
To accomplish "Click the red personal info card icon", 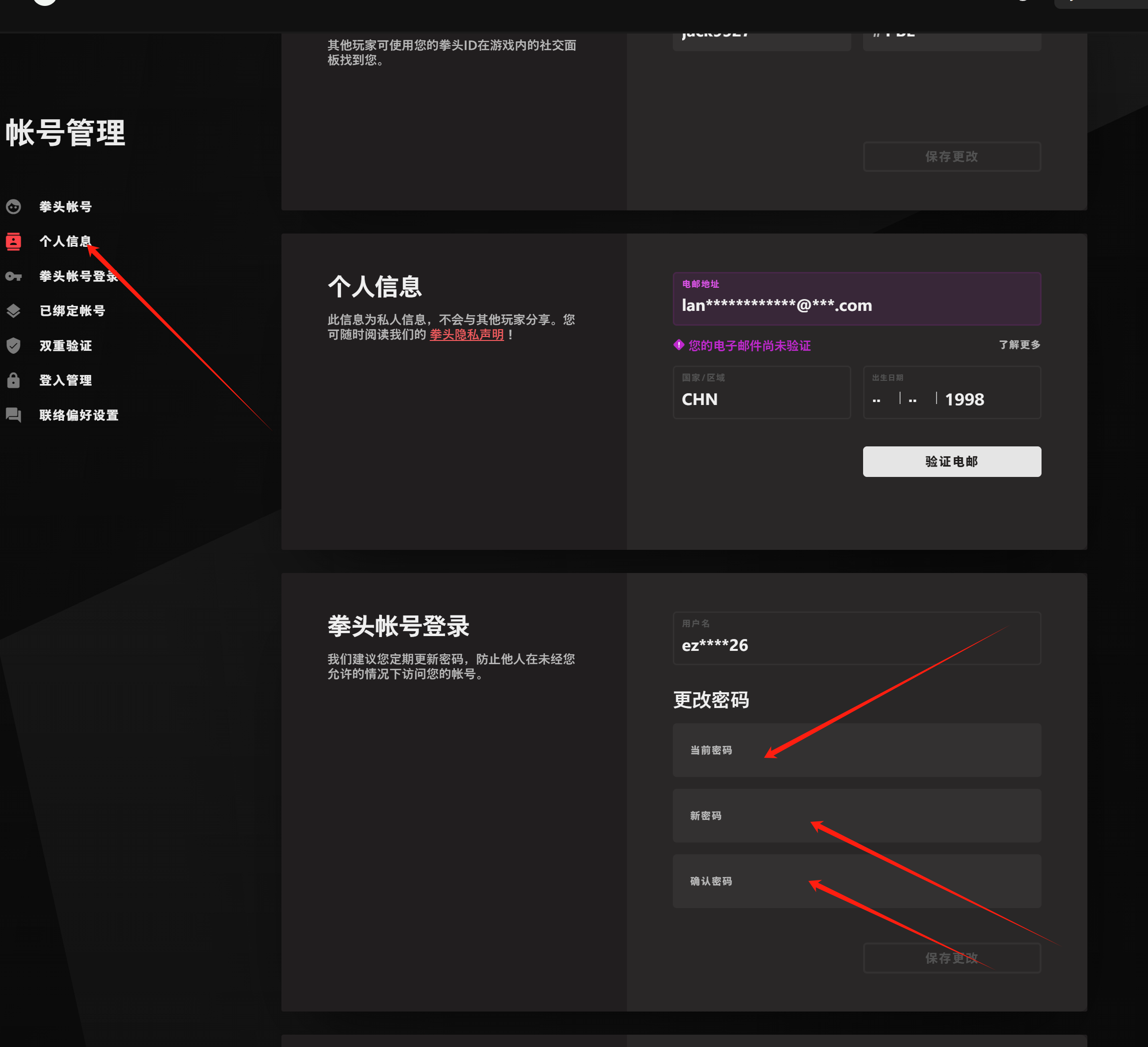I will 14,241.
